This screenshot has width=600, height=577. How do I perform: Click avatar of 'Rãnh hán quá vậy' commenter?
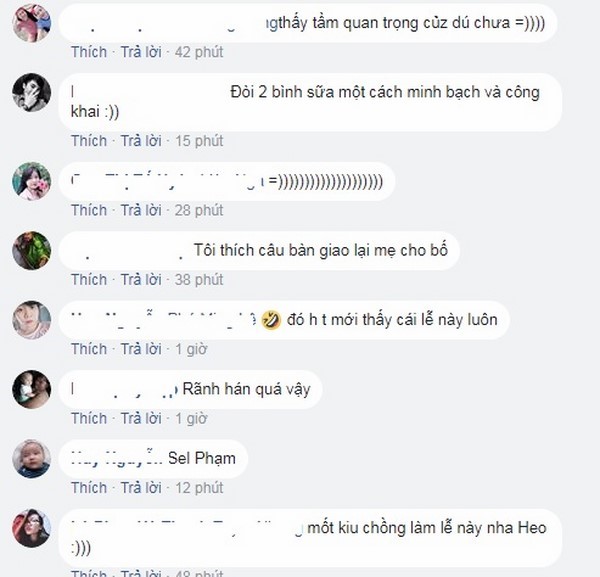[31, 389]
